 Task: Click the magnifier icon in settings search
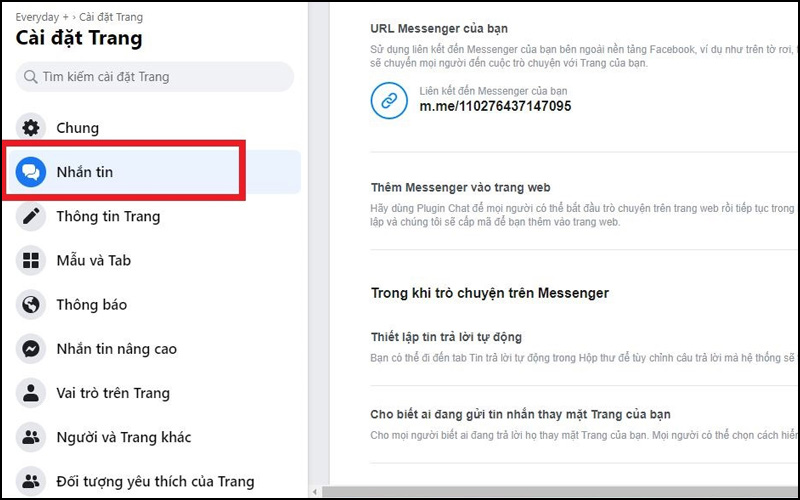click(31, 77)
